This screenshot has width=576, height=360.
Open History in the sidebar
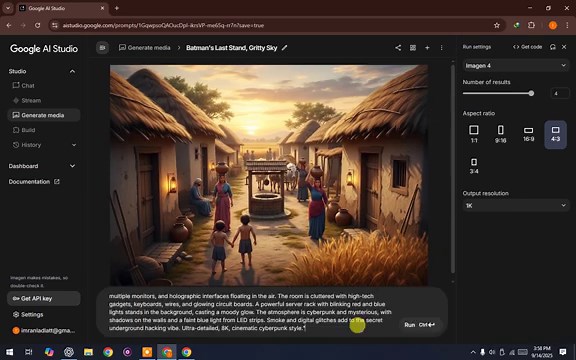31,145
